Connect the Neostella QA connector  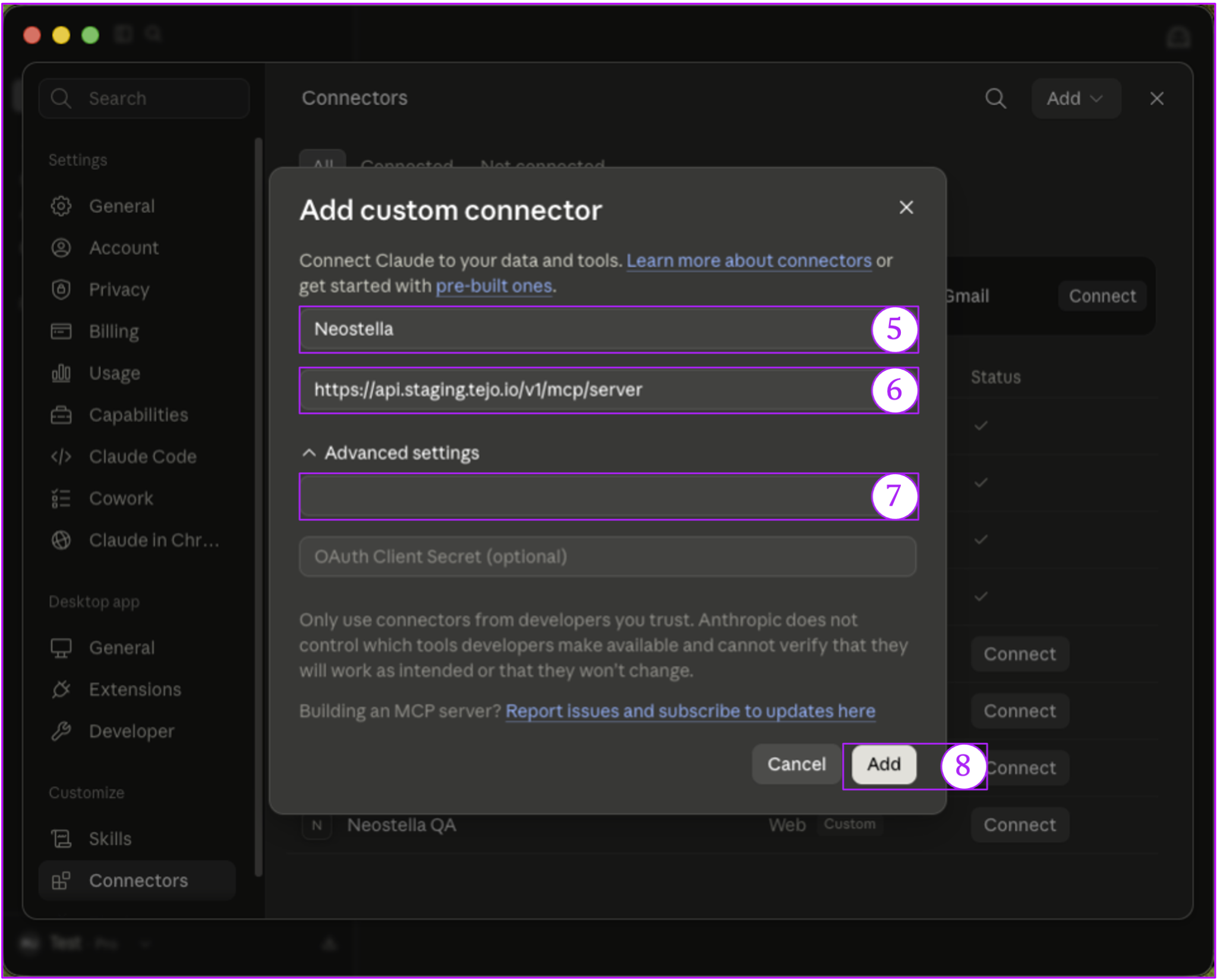point(1020,825)
